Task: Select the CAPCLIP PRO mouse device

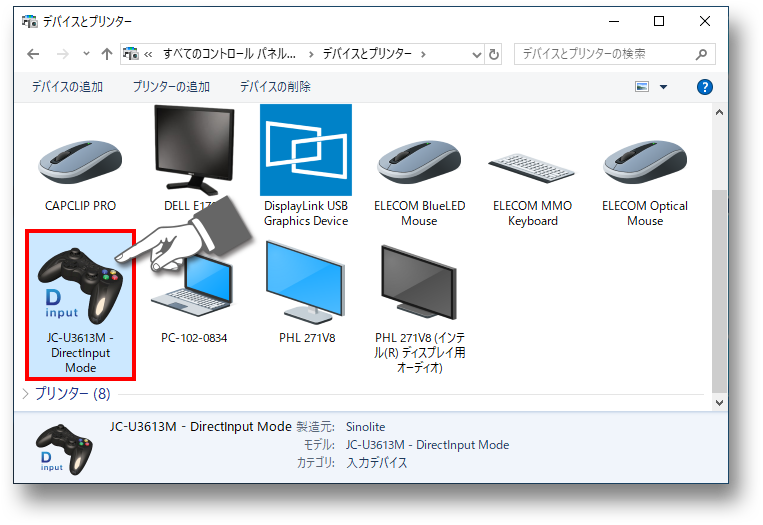Action: point(80,163)
